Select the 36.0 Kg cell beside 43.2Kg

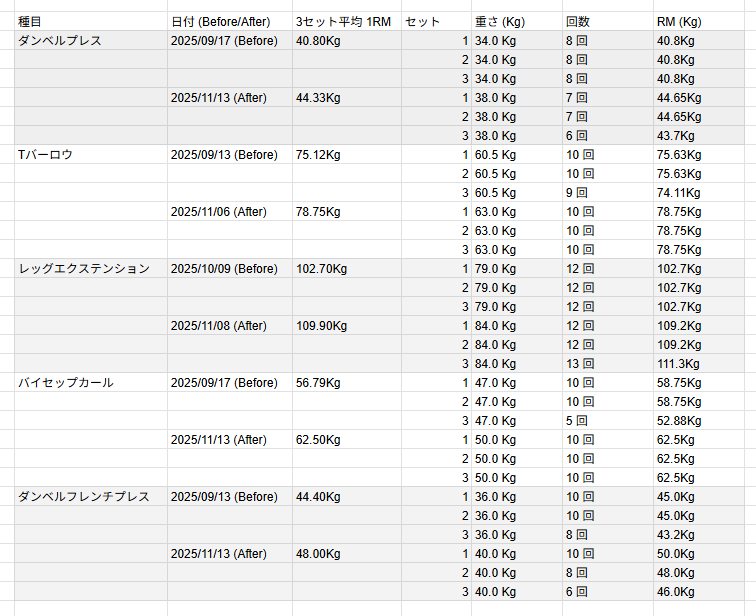pos(517,535)
